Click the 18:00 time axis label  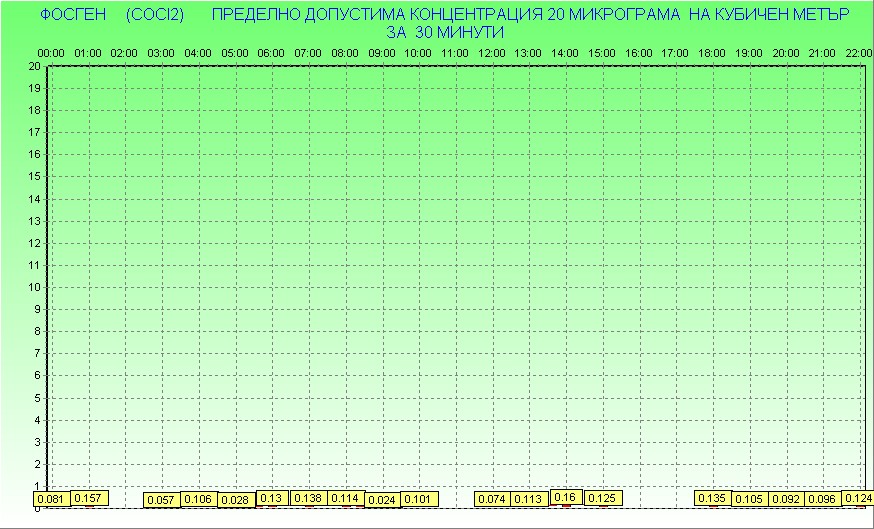point(712,54)
